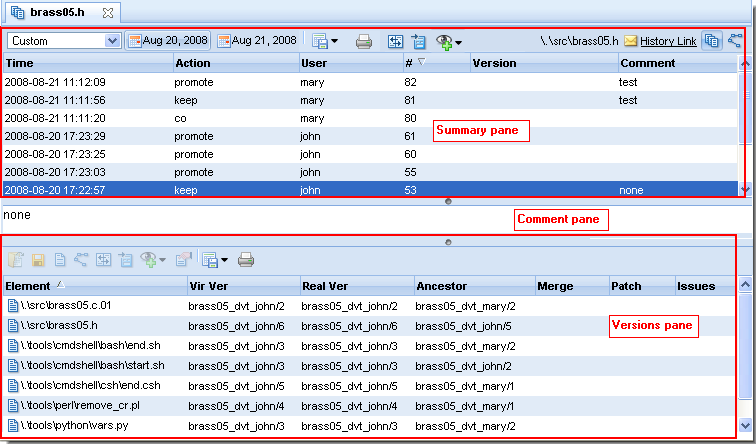
Task: Click the envelope icon beside History Link
Action: tap(631, 41)
